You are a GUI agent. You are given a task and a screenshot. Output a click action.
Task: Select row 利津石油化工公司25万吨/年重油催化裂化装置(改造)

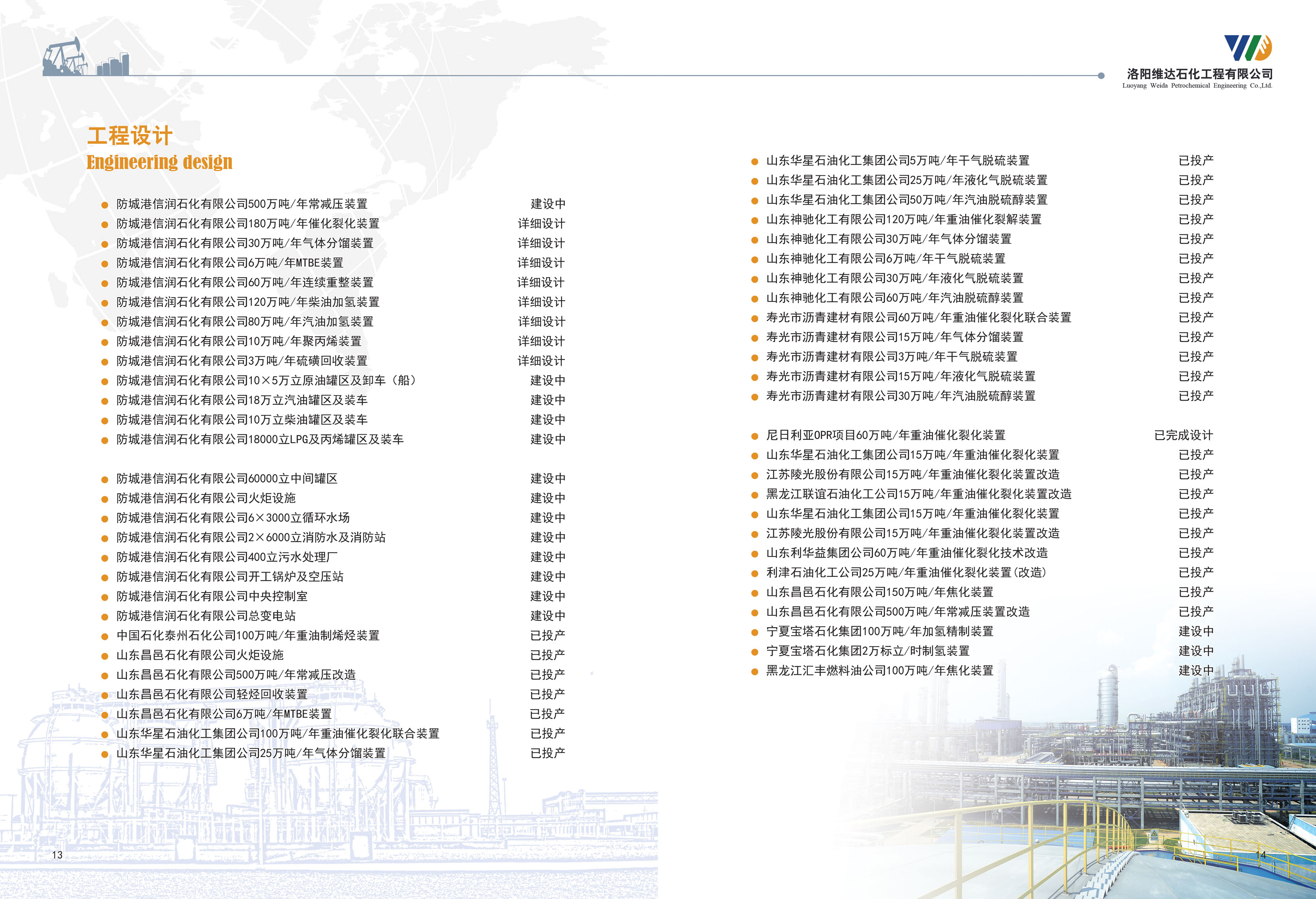(x=982, y=573)
